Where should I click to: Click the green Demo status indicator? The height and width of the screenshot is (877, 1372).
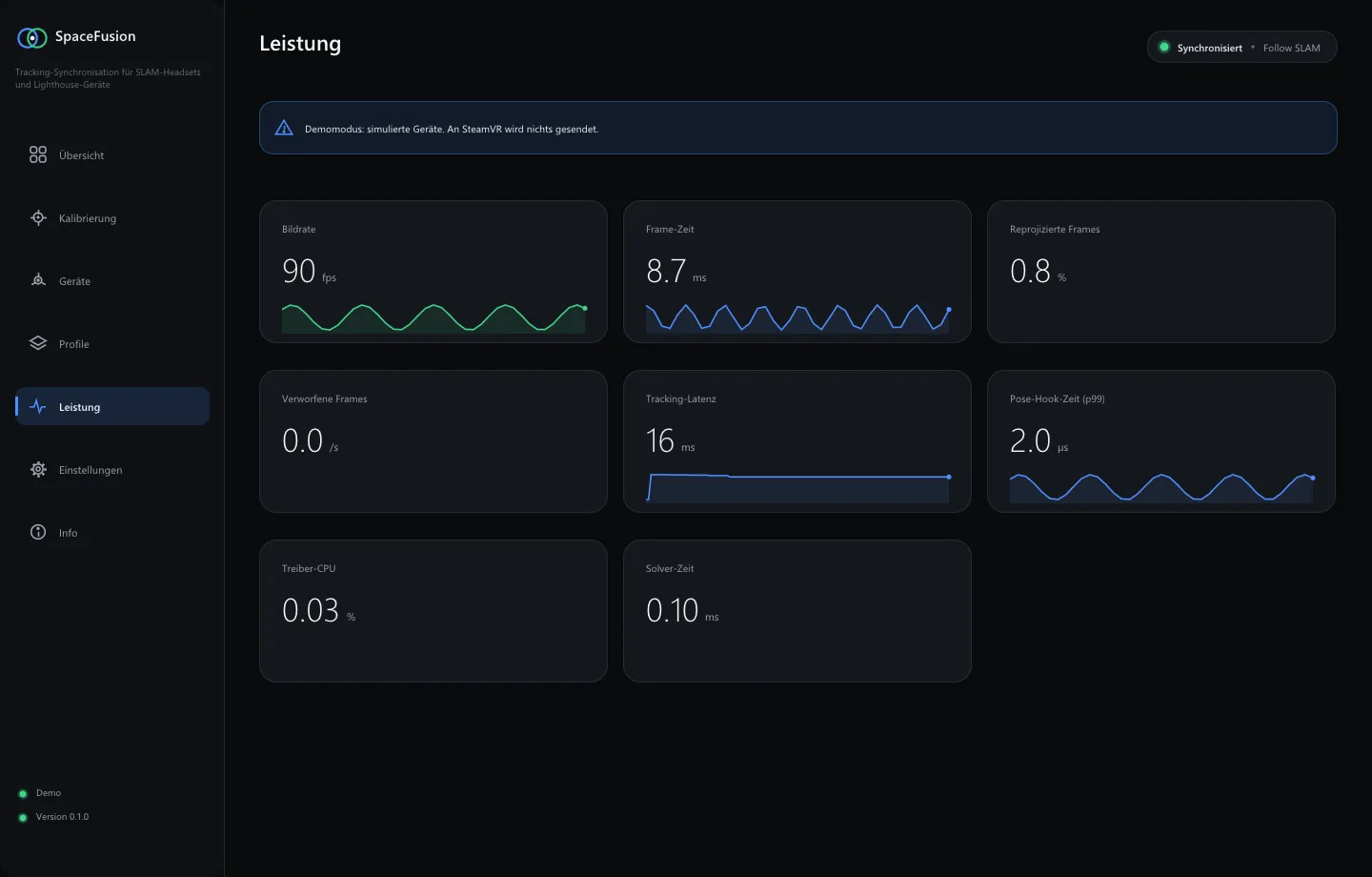pos(23,793)
